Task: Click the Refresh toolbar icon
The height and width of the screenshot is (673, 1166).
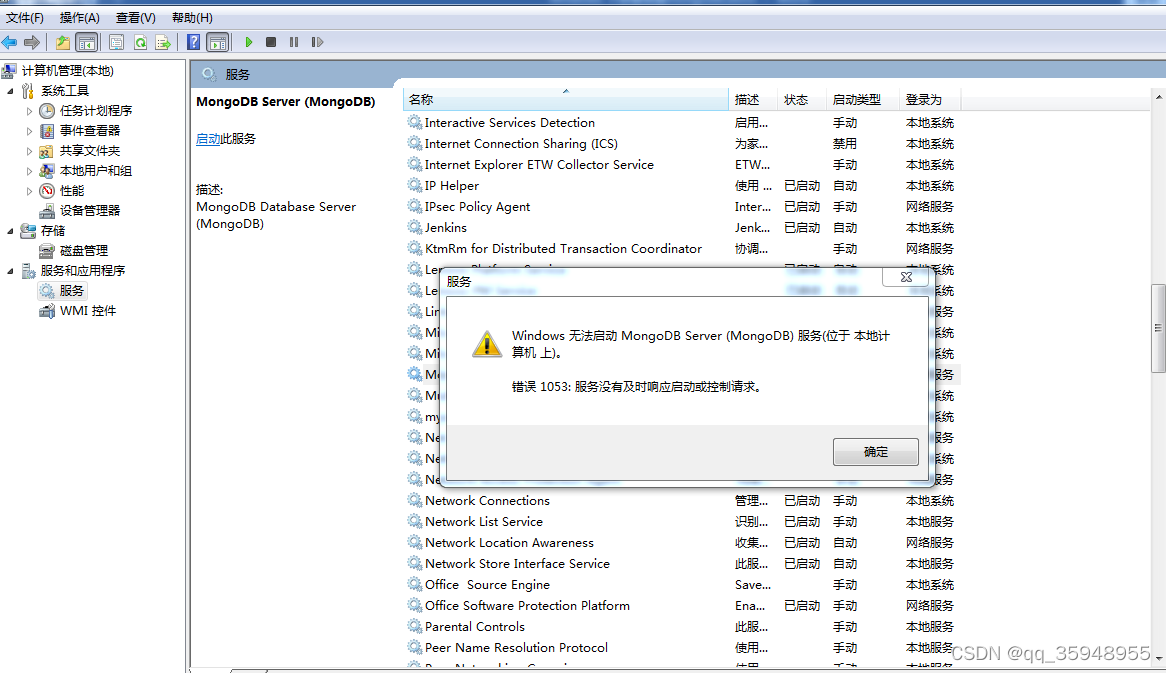Action: pyautogui.click(x=140, y=42)
